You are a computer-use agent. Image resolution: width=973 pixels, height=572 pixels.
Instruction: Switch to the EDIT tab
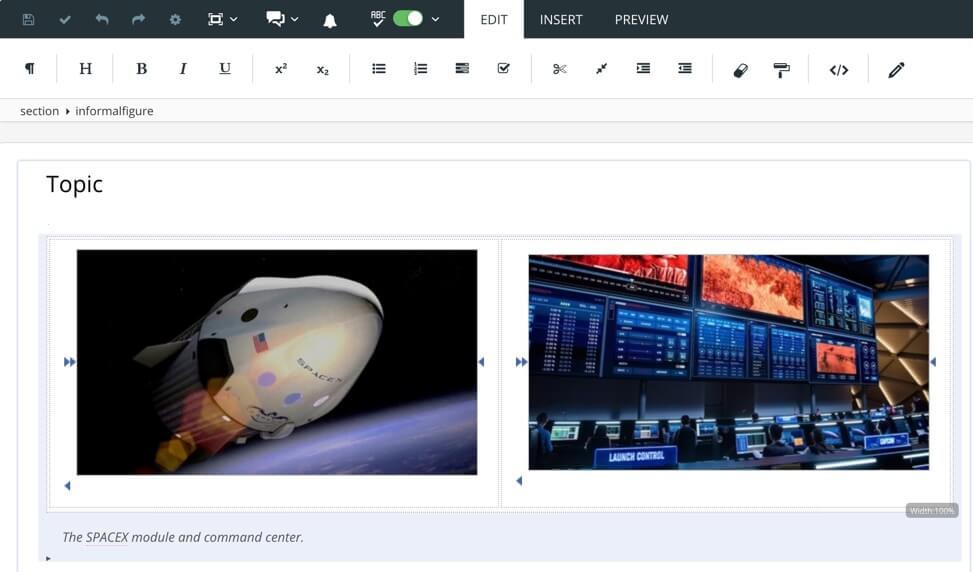(x=494, y=19)
